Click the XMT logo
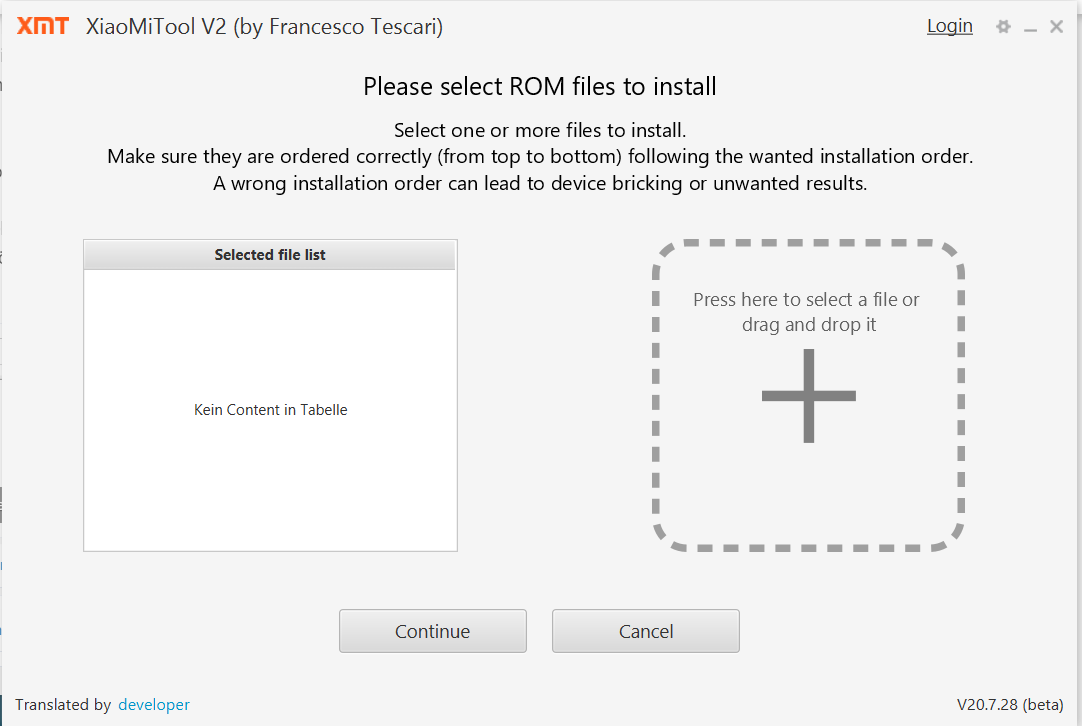1082x726 pixels. (x=43, y=27)
